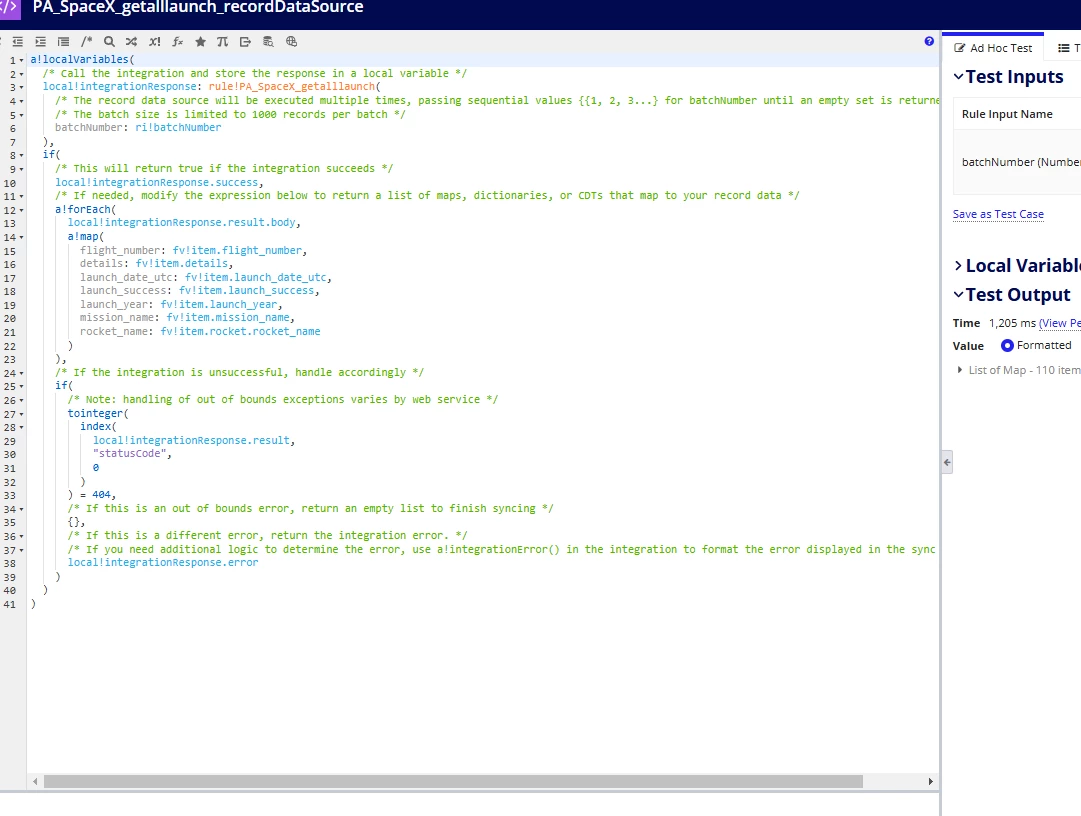
Task: Click the outdent code toolbar icon
Action: pos(17,42)
